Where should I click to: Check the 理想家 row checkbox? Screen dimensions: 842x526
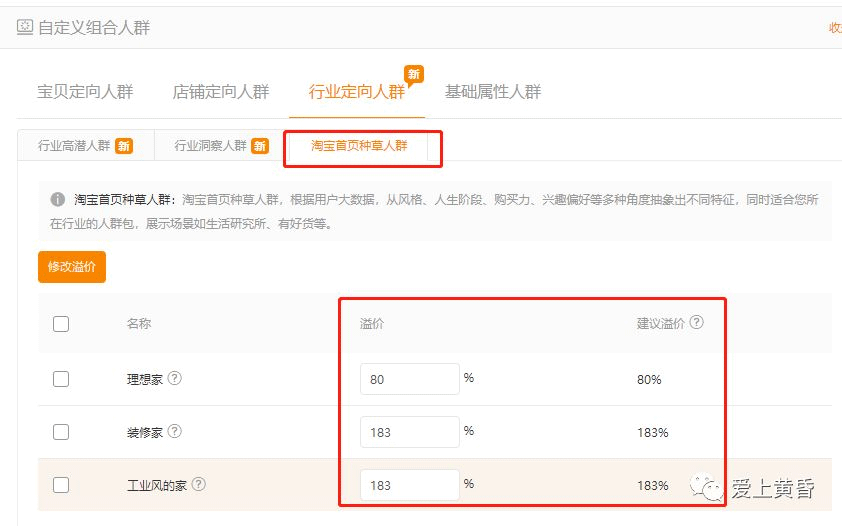click(x=61, y=379)
